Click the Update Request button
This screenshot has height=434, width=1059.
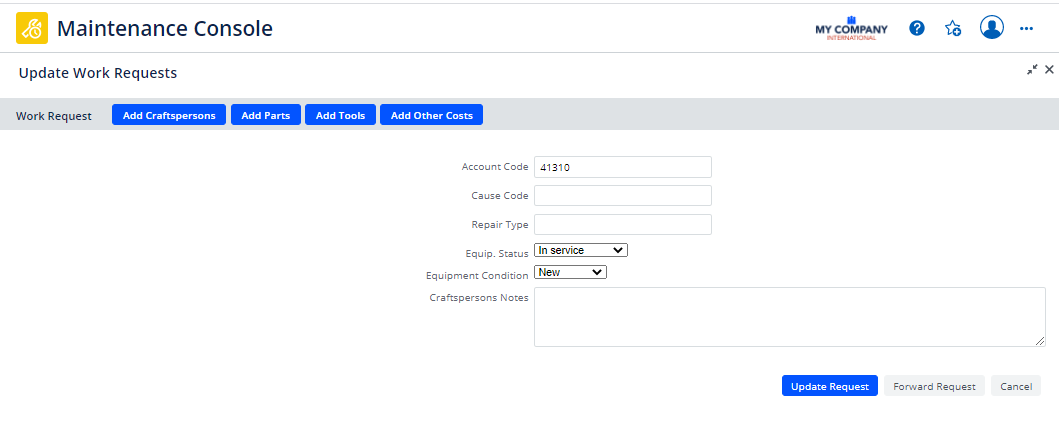tap(830, 386)
